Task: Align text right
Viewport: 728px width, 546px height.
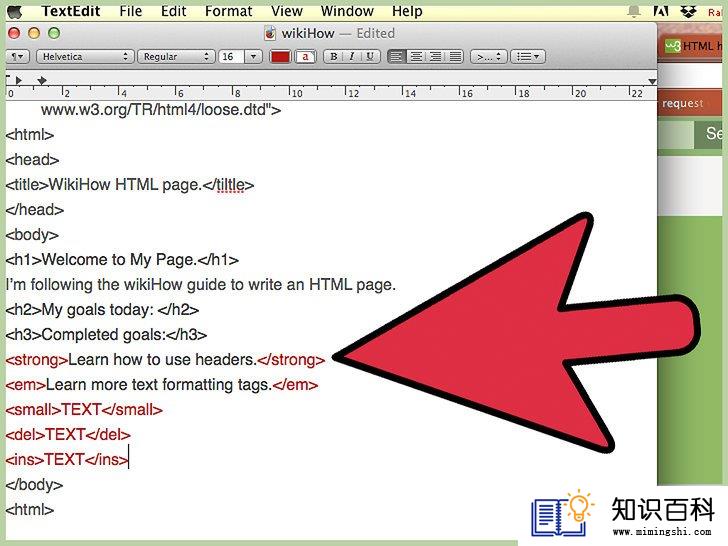Action: coord(435,57)
